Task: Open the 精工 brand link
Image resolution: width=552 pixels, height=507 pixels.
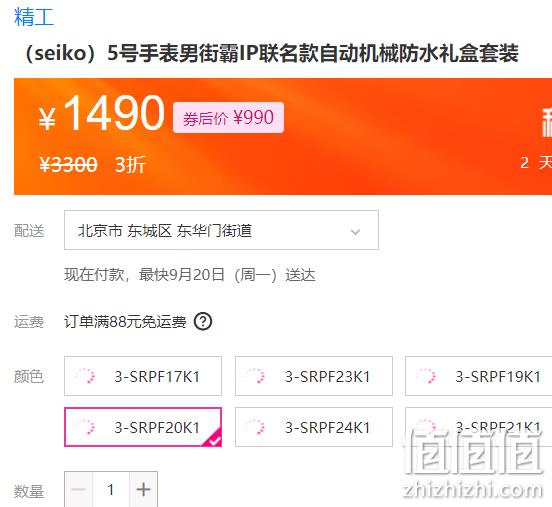Action: tap(34, 17)
